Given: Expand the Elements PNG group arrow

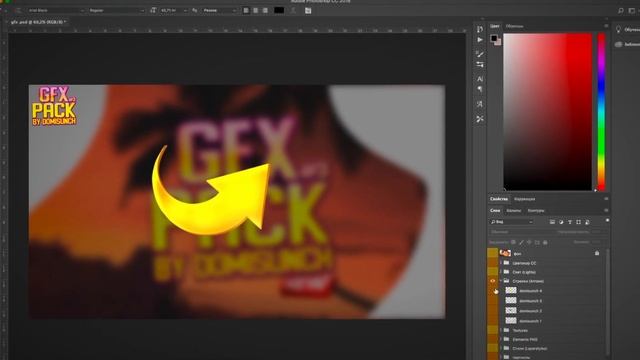Looking at the screenshot, I should coord(501,339).
